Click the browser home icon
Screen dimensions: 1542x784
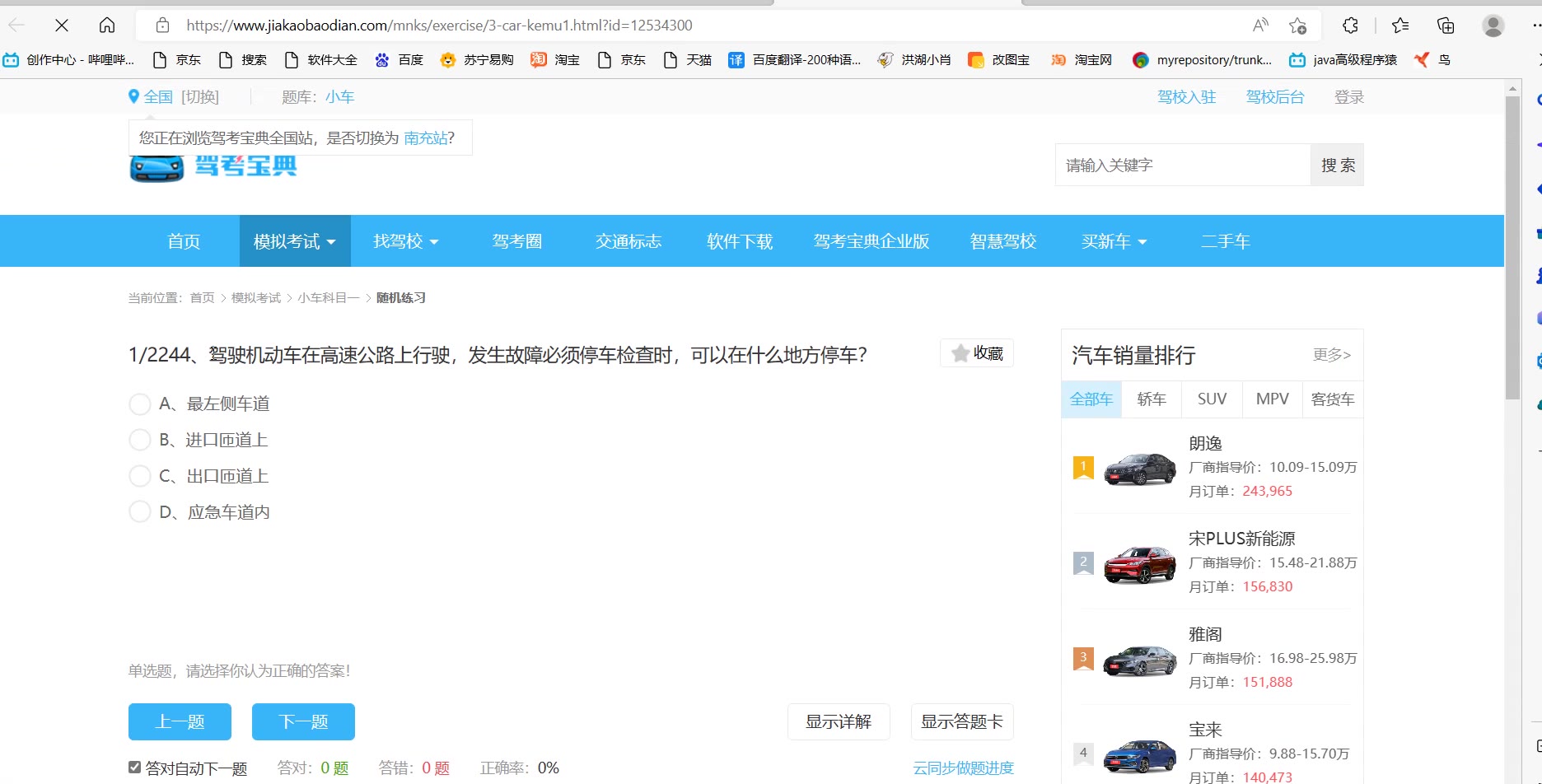pyautogui.click(x=107, y=26)
